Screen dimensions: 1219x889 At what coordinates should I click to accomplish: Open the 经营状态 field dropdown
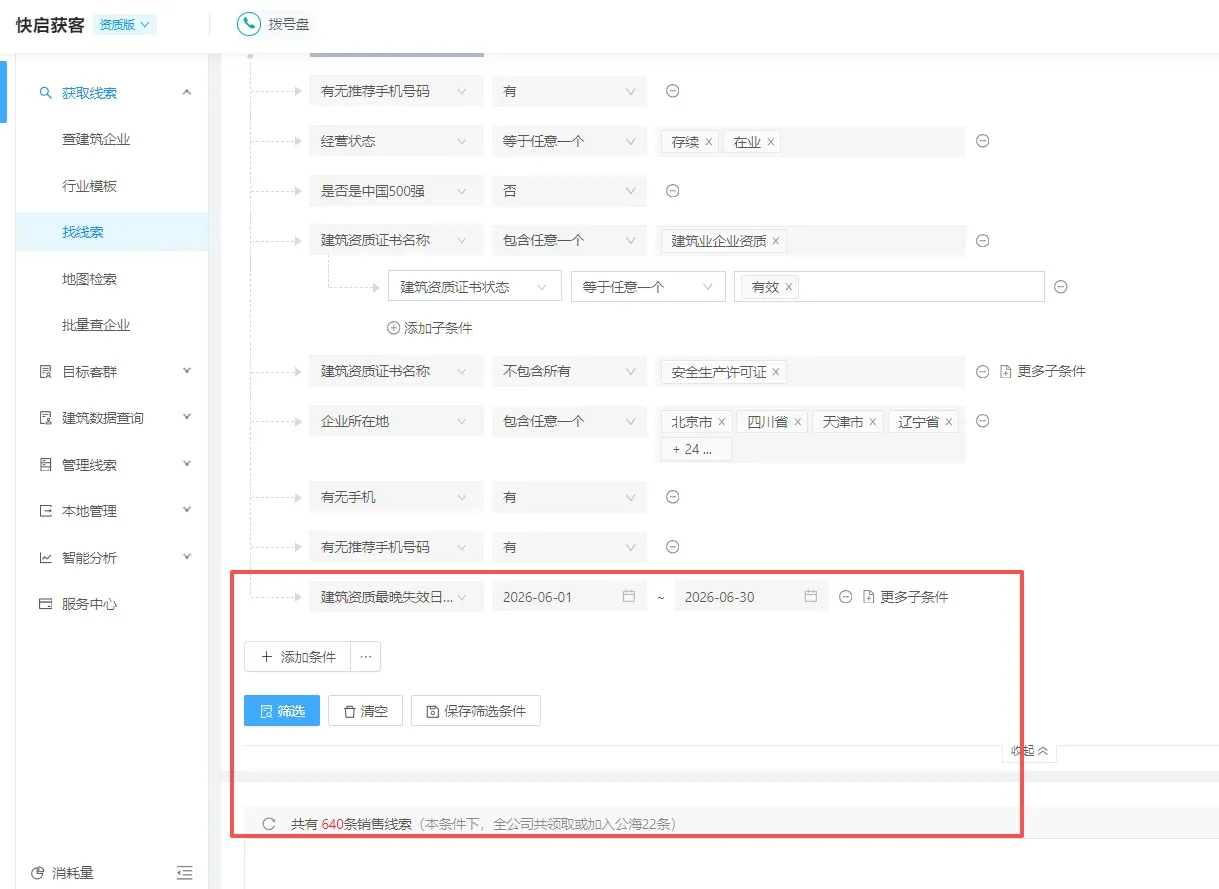pyautogui.click(x=396, y=141)
